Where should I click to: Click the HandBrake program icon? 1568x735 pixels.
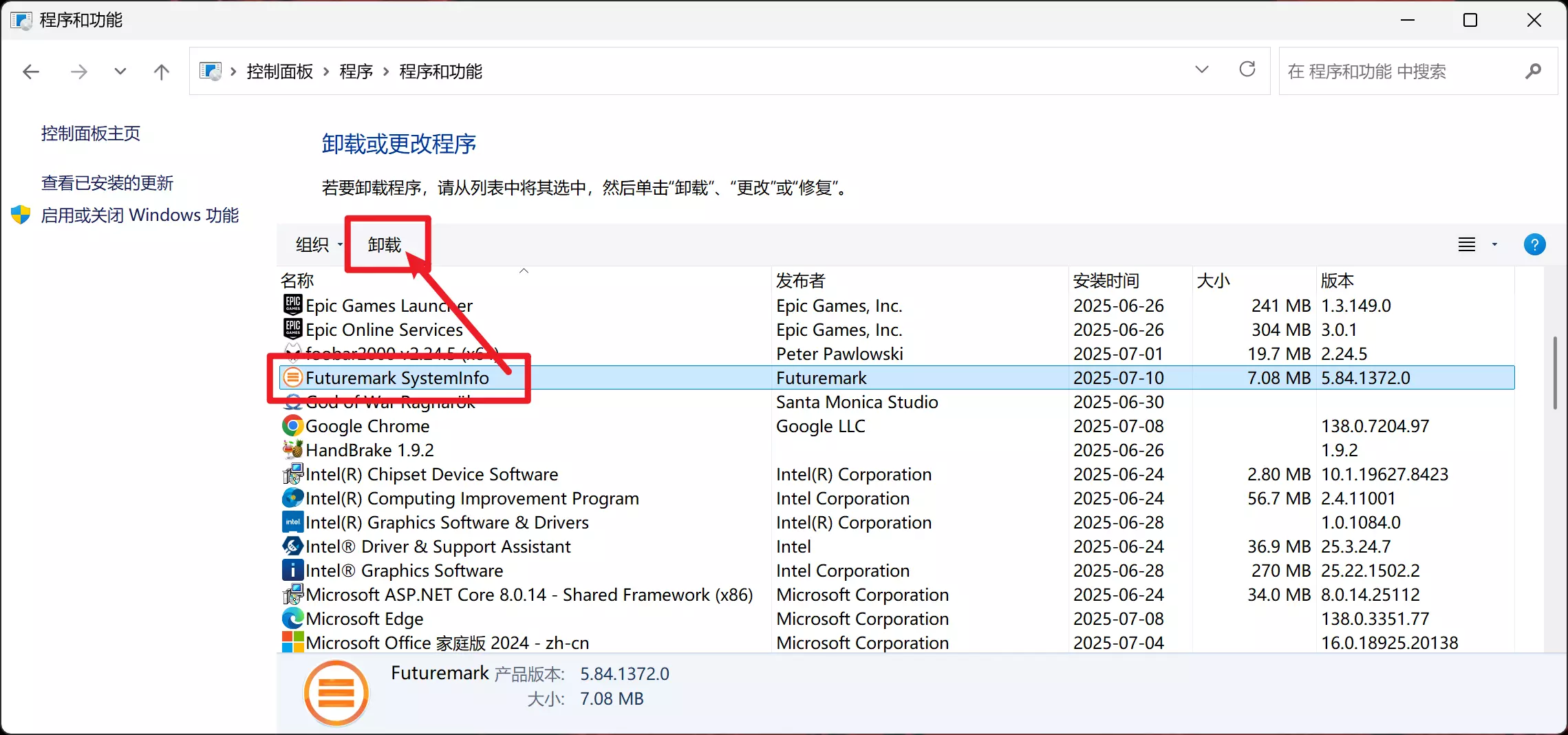(292, 450)
